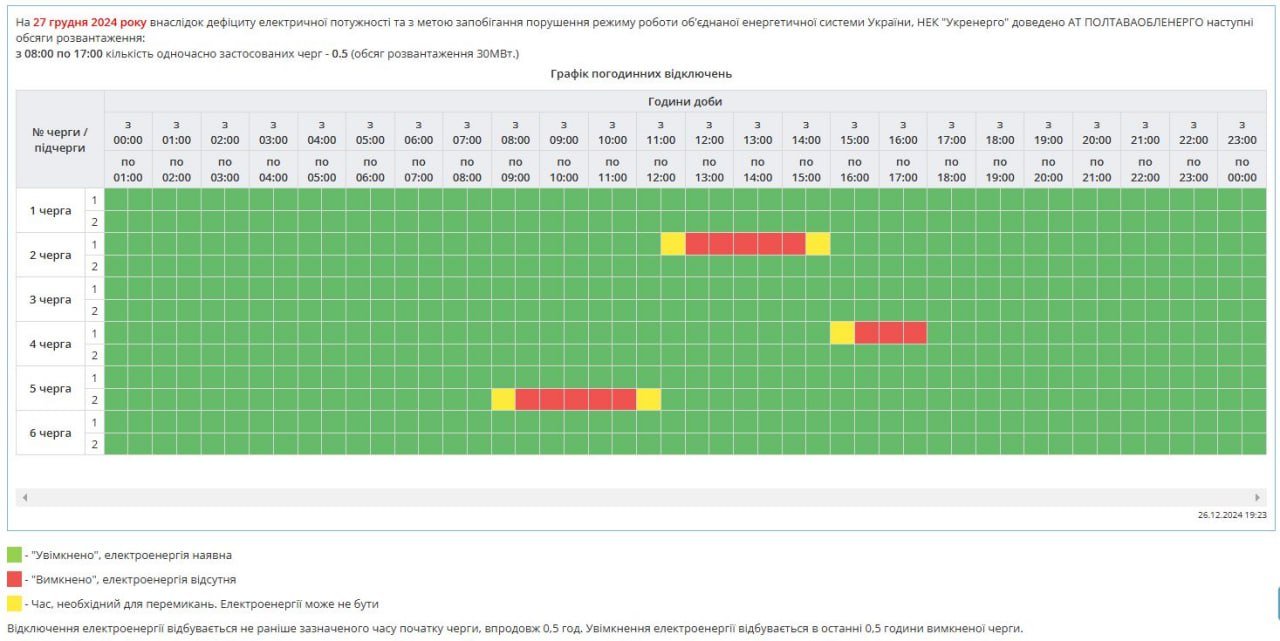The image size is (1280, 641).
Task: Click the horizontal scrollbar left arrow
Action: pyautogui.click(x=25, y=497)
